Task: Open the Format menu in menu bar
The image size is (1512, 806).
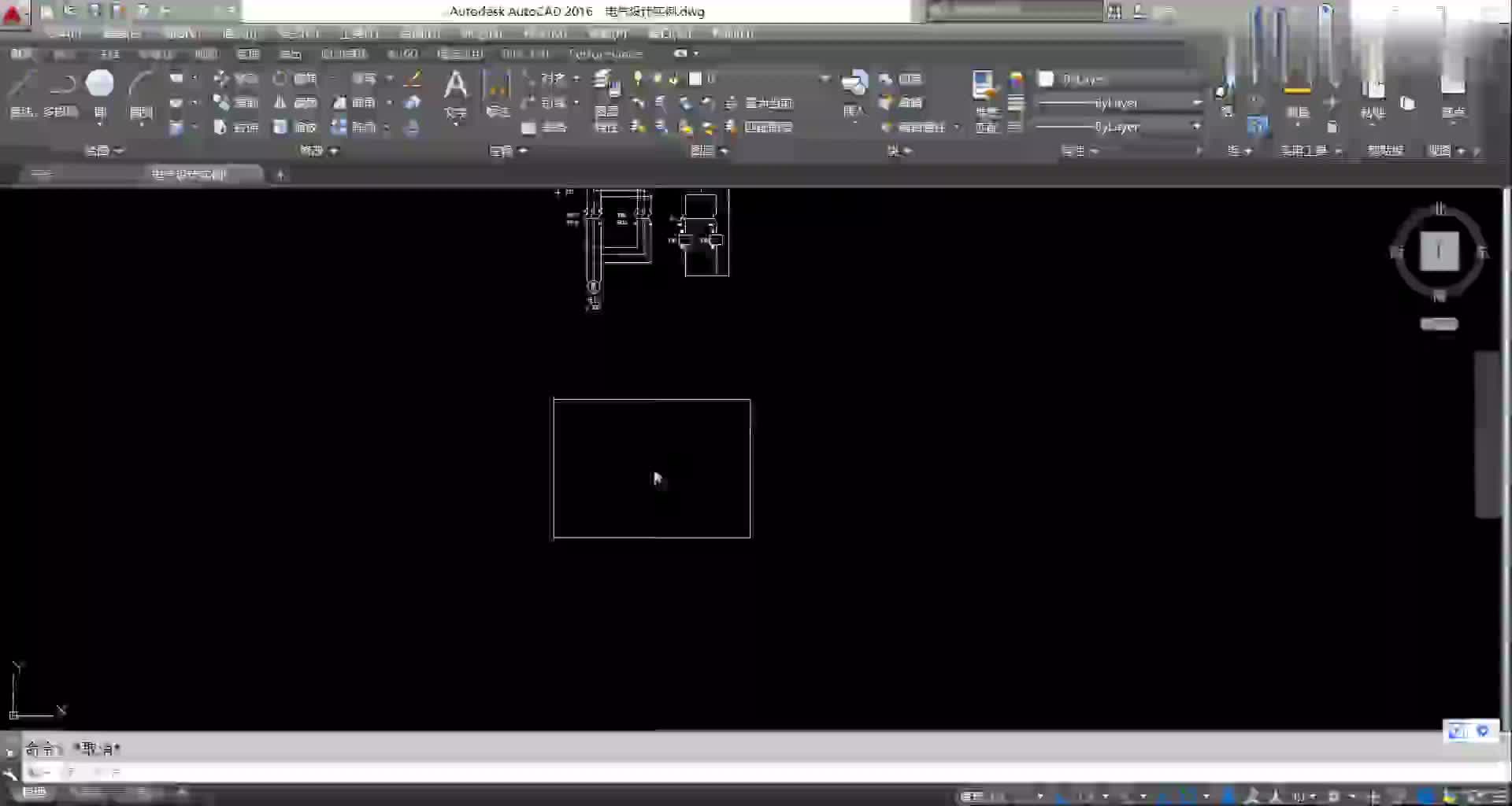Action: [x=299, y=33]
